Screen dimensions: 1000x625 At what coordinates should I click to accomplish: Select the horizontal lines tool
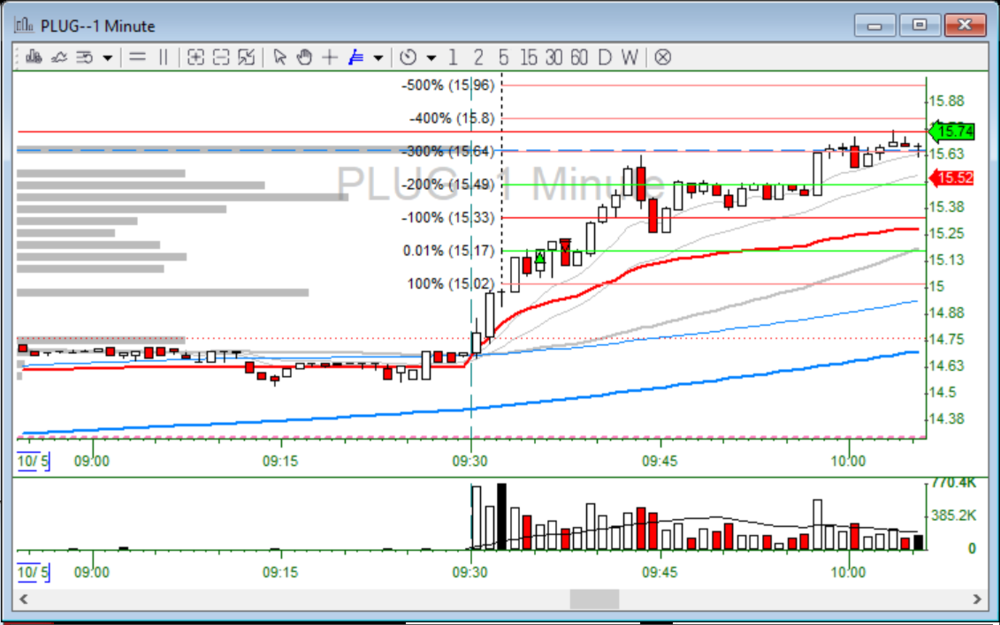coord(138,57)
